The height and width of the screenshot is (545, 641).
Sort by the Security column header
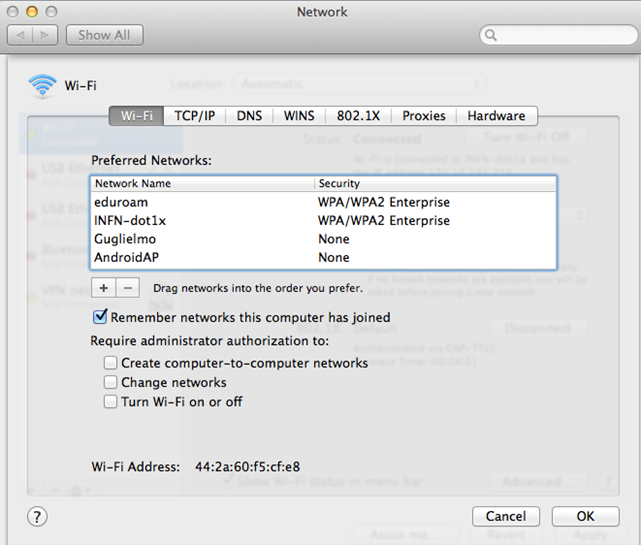click(x=435, y=184)
